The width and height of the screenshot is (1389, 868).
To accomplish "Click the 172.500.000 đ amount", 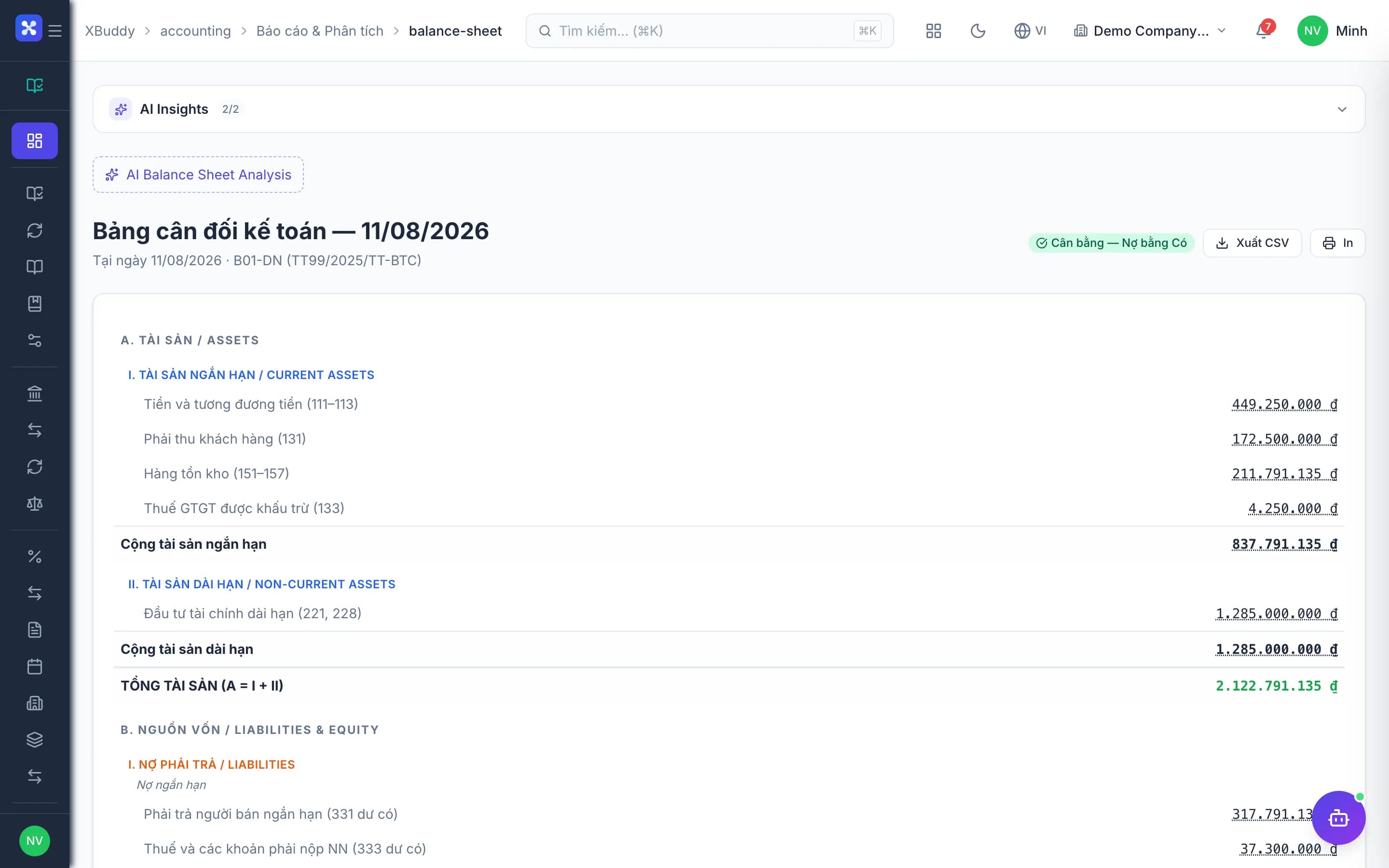I will tap(1284, 439).
